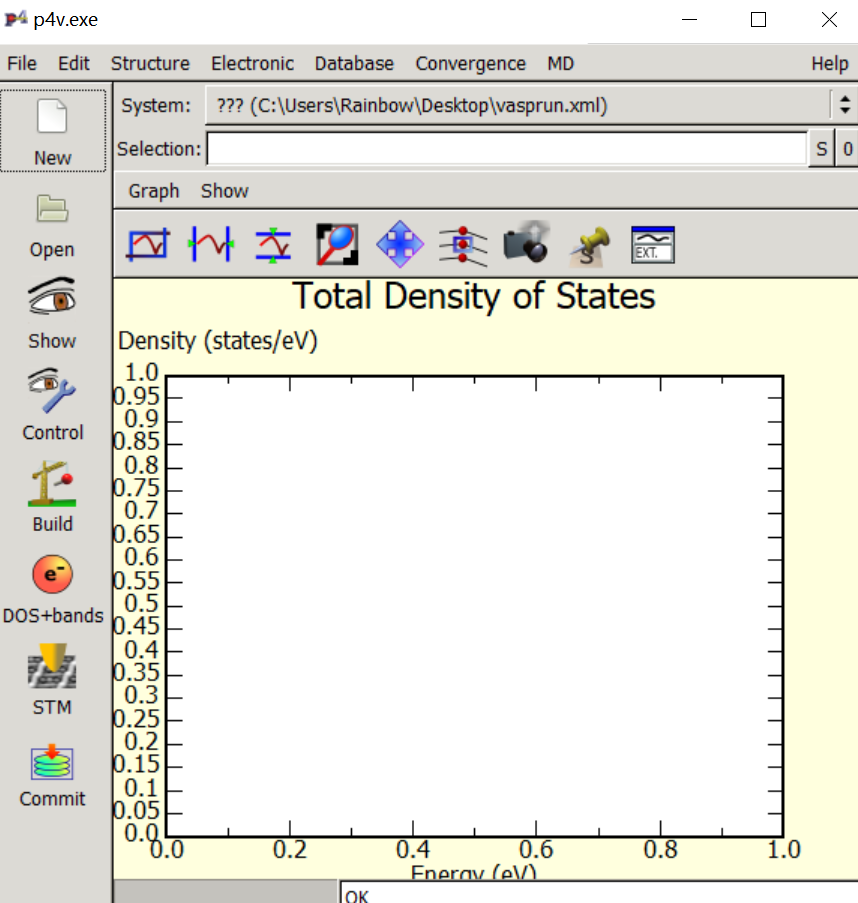Click into the Selection input field
This screenshot has width=858, height=903.
click(506, 149)
